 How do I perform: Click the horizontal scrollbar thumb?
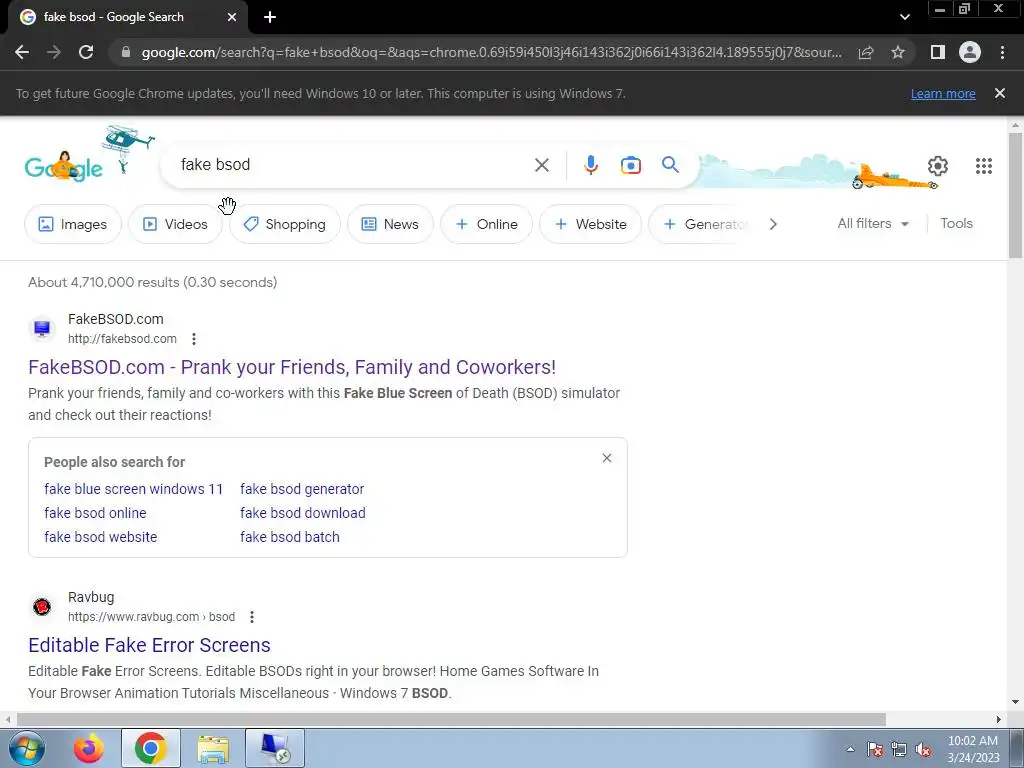point(451,720)
